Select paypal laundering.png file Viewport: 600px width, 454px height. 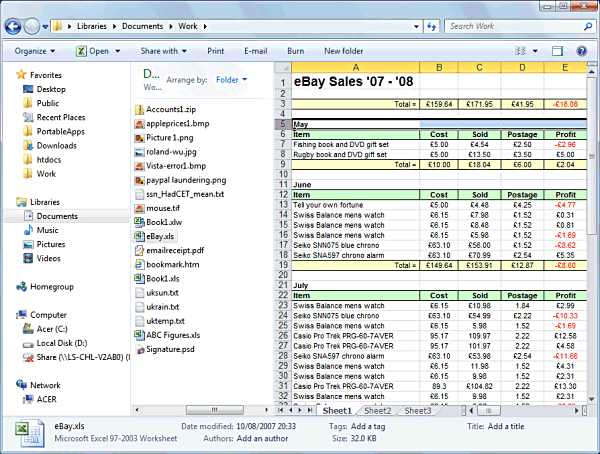pyautogui.click(x=186, y=180)
